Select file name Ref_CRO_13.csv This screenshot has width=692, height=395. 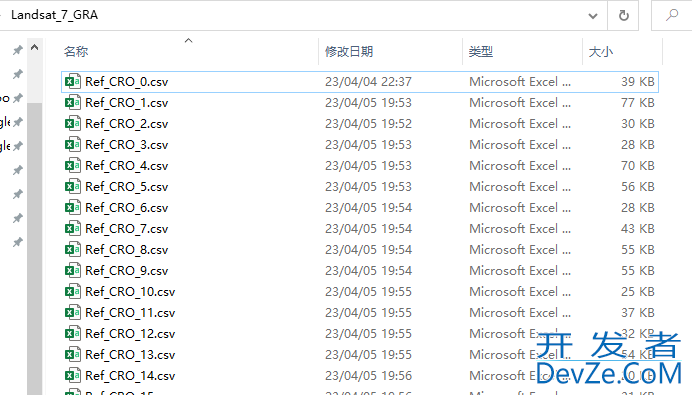130,354
